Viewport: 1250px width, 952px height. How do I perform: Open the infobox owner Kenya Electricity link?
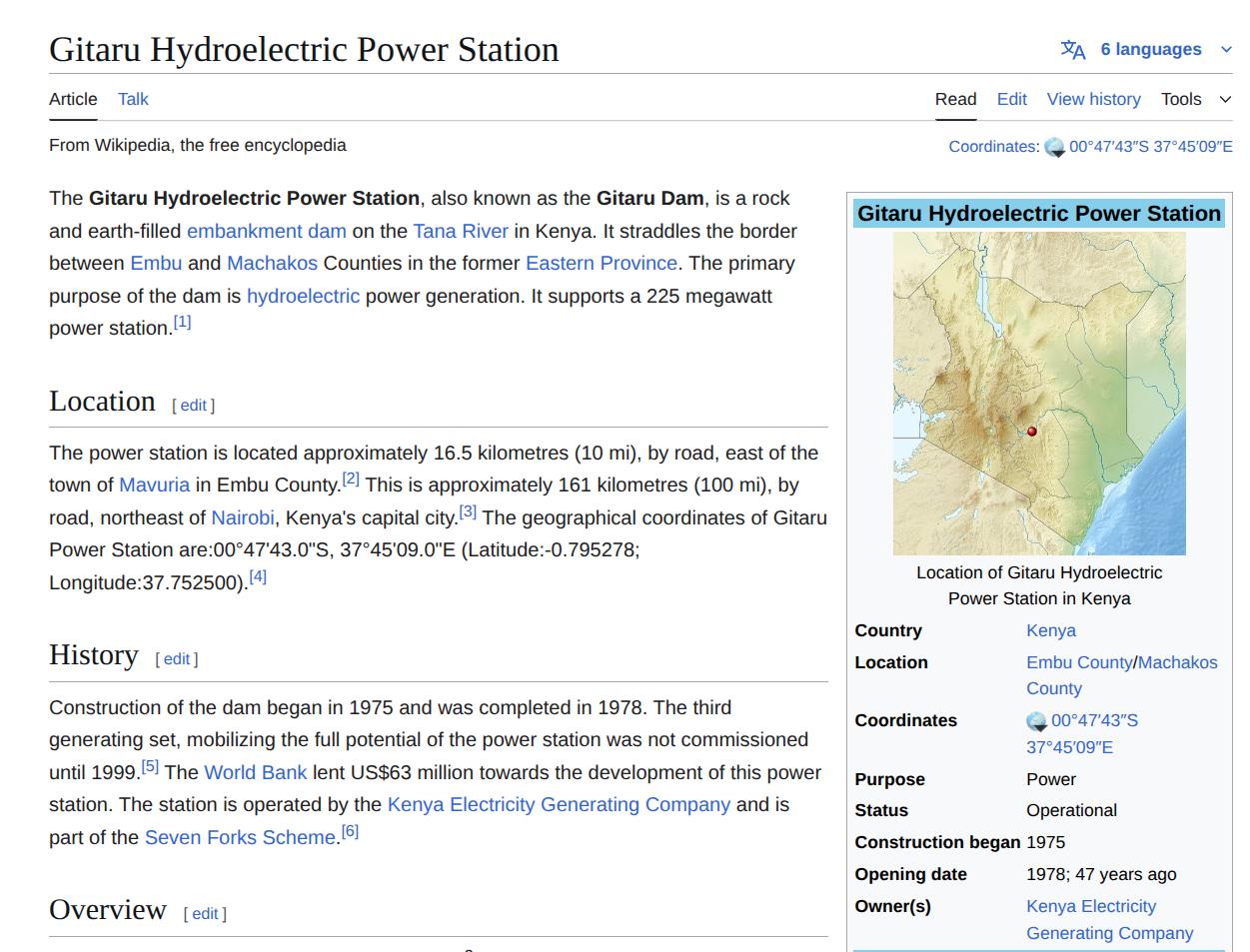[x=1109, y=919]
